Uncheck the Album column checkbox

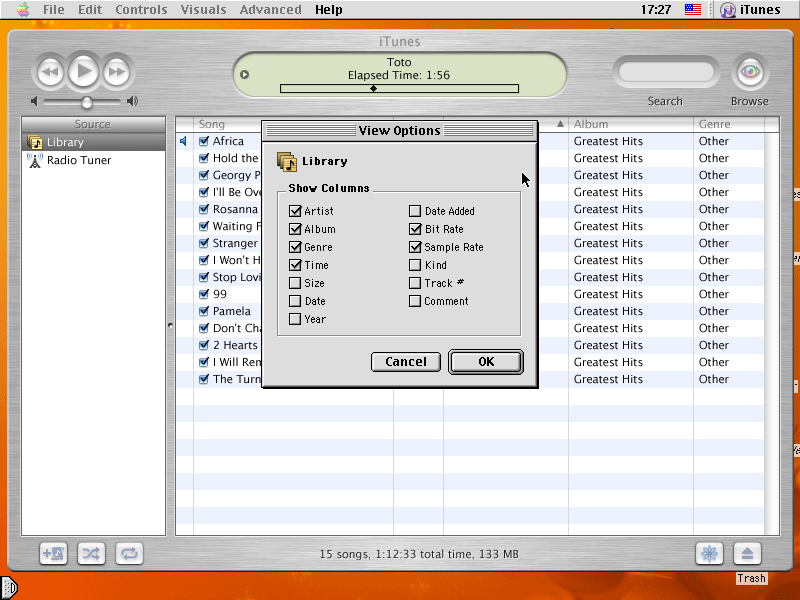(295, 229)
